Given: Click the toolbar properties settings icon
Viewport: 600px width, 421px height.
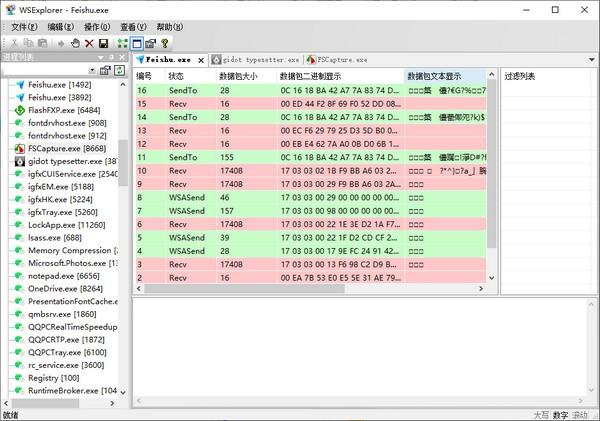Looking at the screenshot, I should point(151,43).
